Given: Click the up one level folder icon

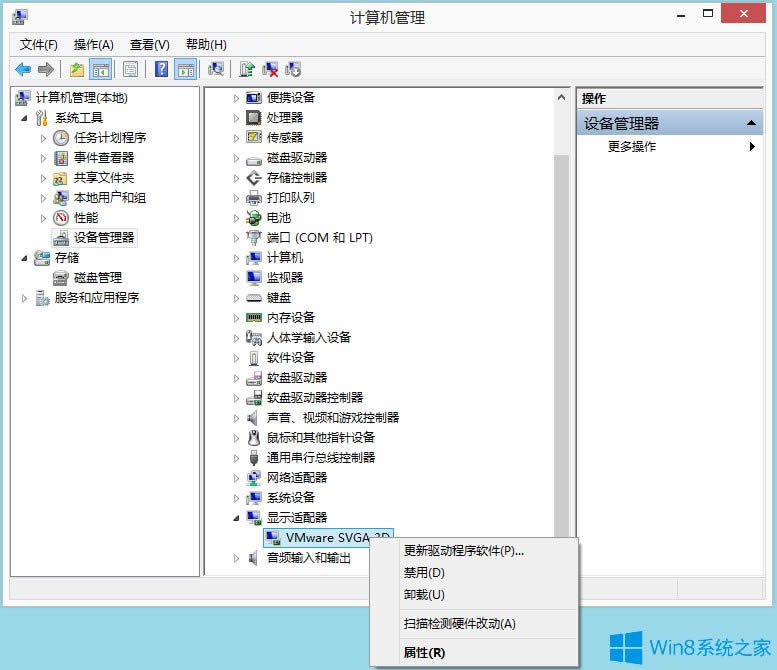Looking at the screenshot, I should 77,69.
